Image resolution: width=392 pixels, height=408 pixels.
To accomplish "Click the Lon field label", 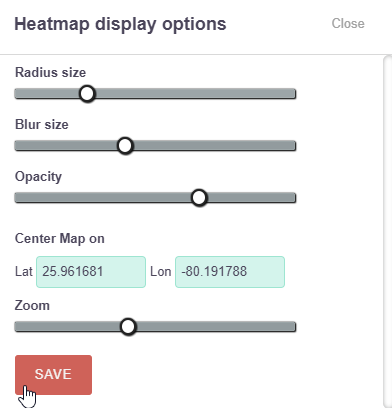I will (161, 271).
